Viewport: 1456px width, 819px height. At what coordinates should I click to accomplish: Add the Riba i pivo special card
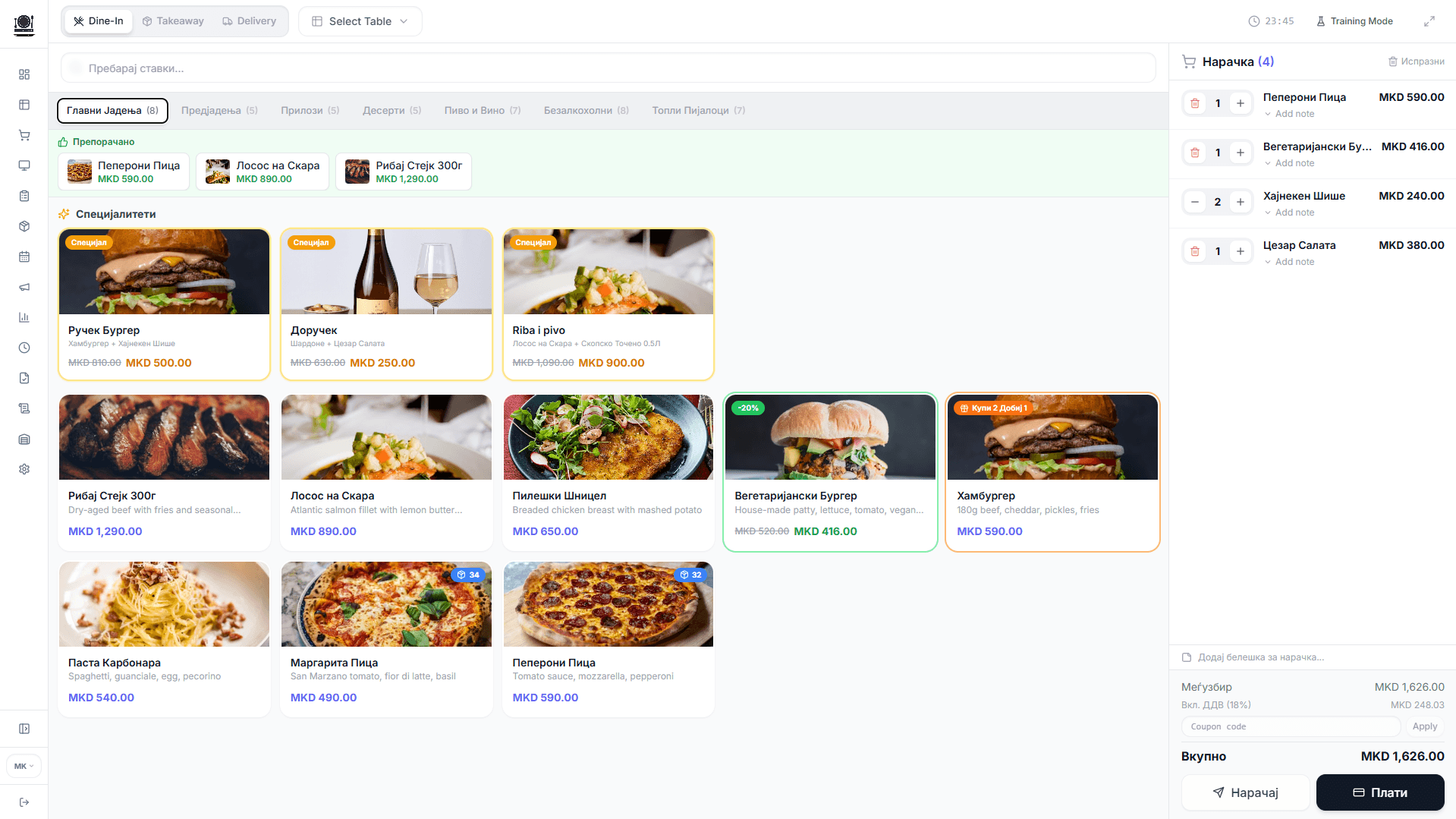tap(609, 304)
